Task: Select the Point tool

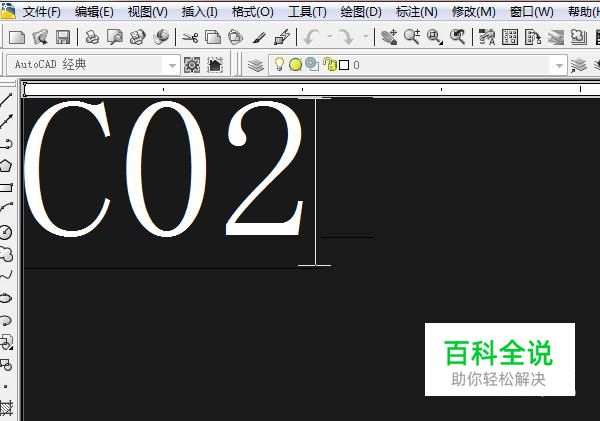Action: tap(6, 387)
